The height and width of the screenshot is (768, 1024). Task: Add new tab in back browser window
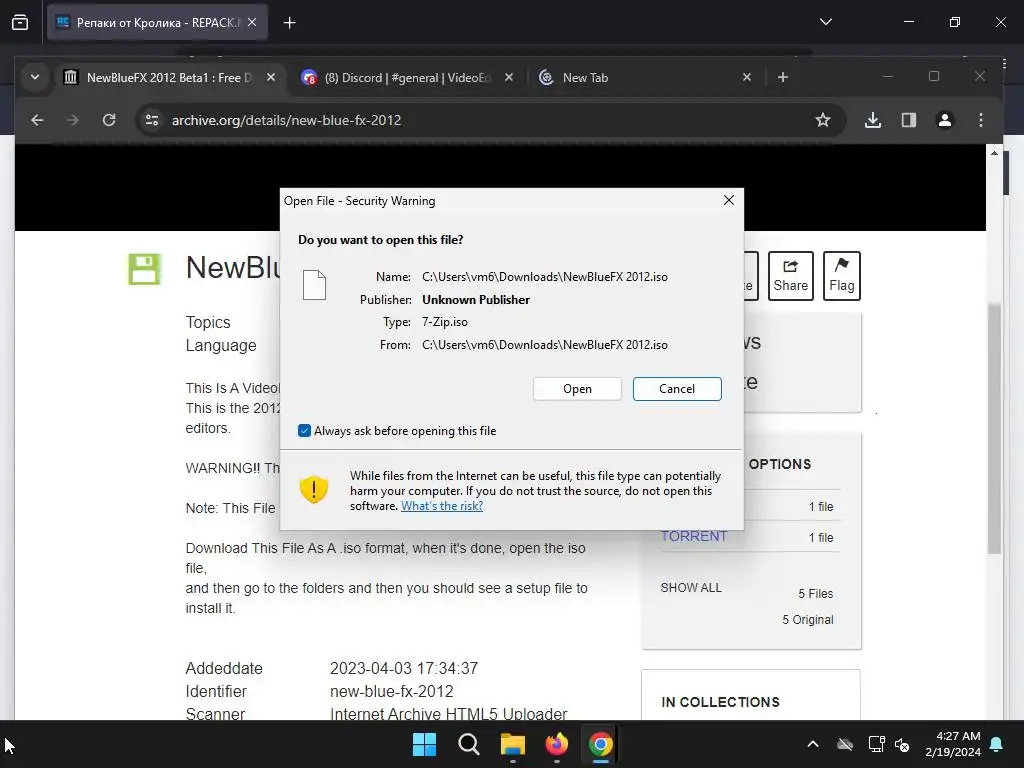coord(289,23)
